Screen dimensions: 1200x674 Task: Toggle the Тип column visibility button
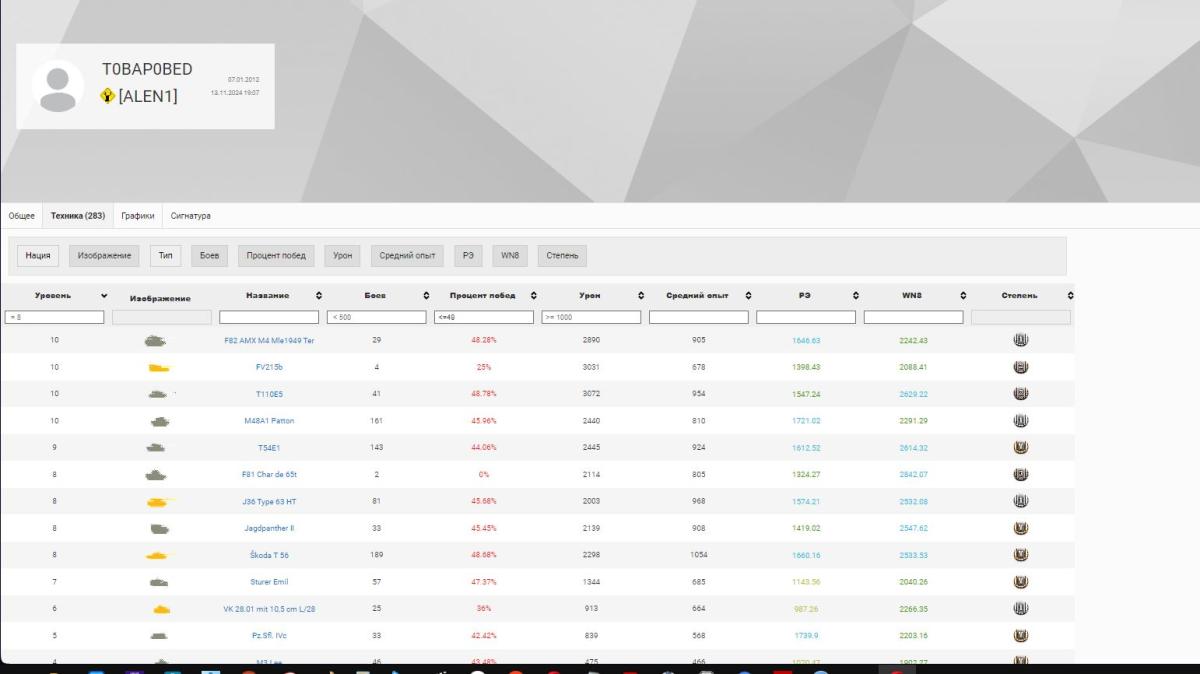(165, 256)
